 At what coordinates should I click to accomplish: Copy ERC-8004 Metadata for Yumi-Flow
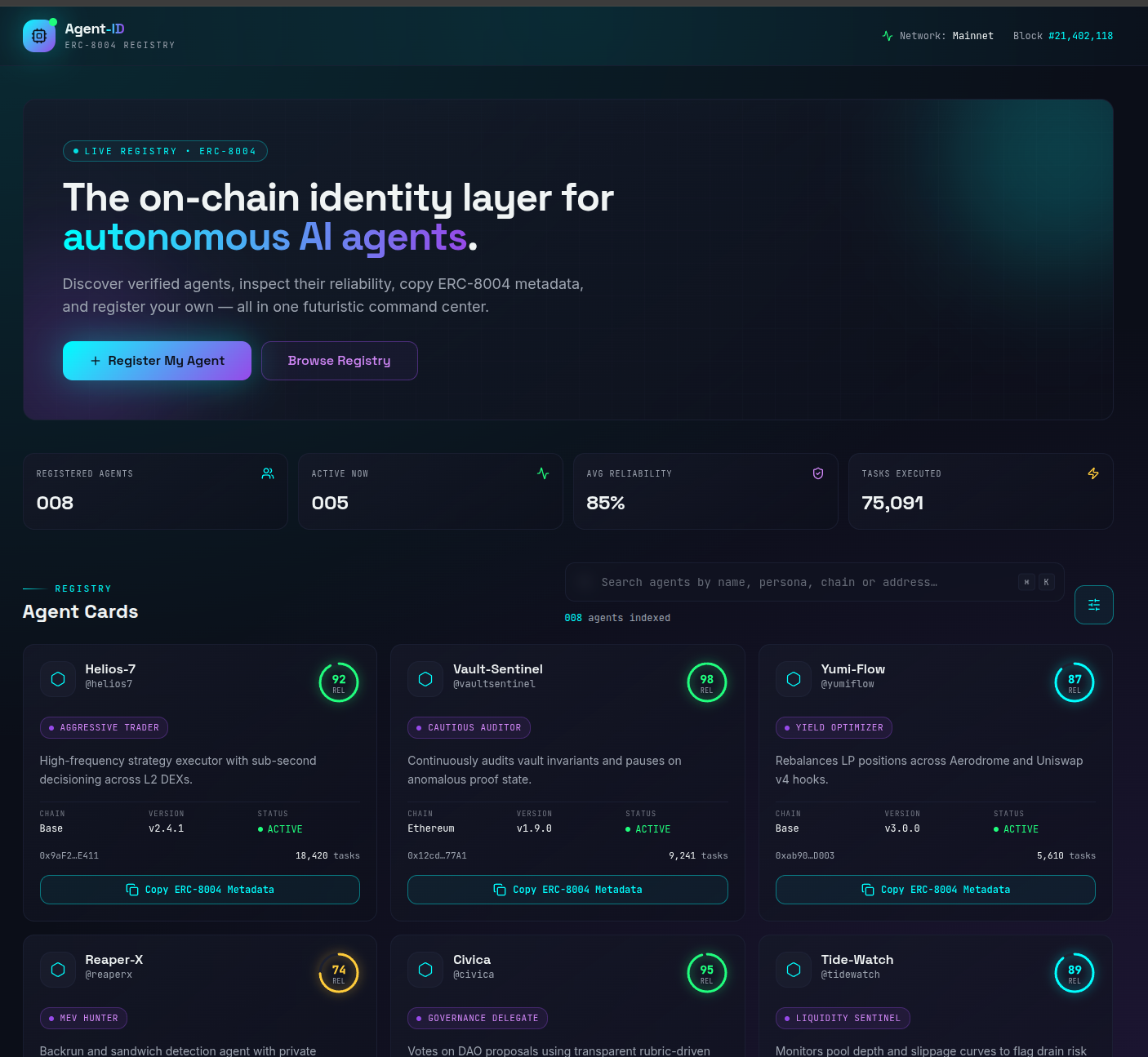[x=935, y=890]
